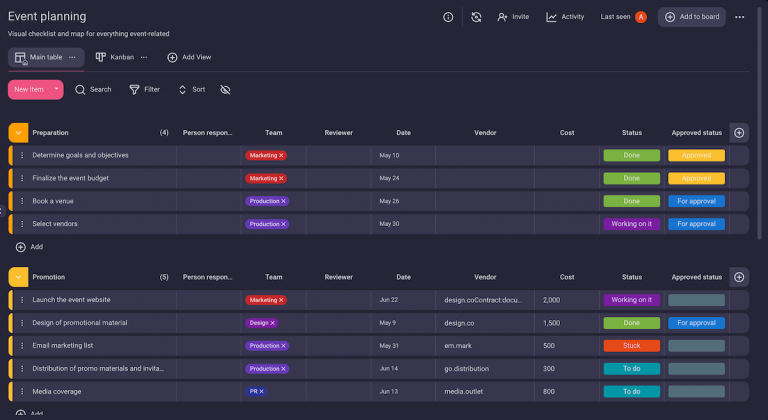Viewport: 768px width, 420px height.
Task: Click the Search magnifier icon
Action: click(81, 89)
